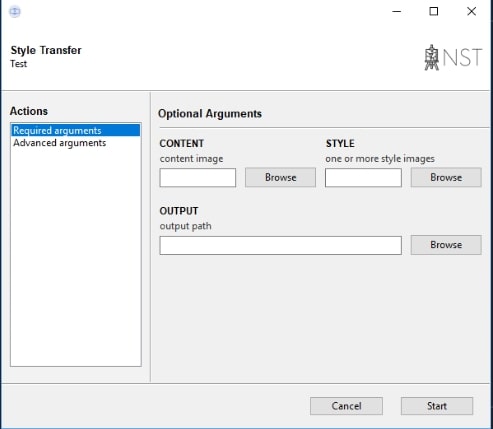This screenshot has height=429, width=493.
Task: Click the Optional Arguments heading
Action: [x=210, y=114]
